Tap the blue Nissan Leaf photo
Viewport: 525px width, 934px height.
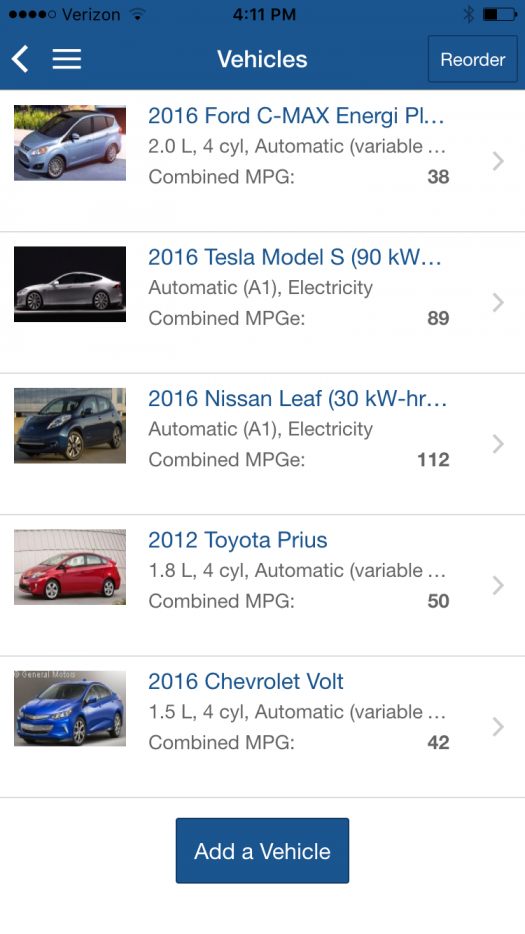(x=70, y=425)
